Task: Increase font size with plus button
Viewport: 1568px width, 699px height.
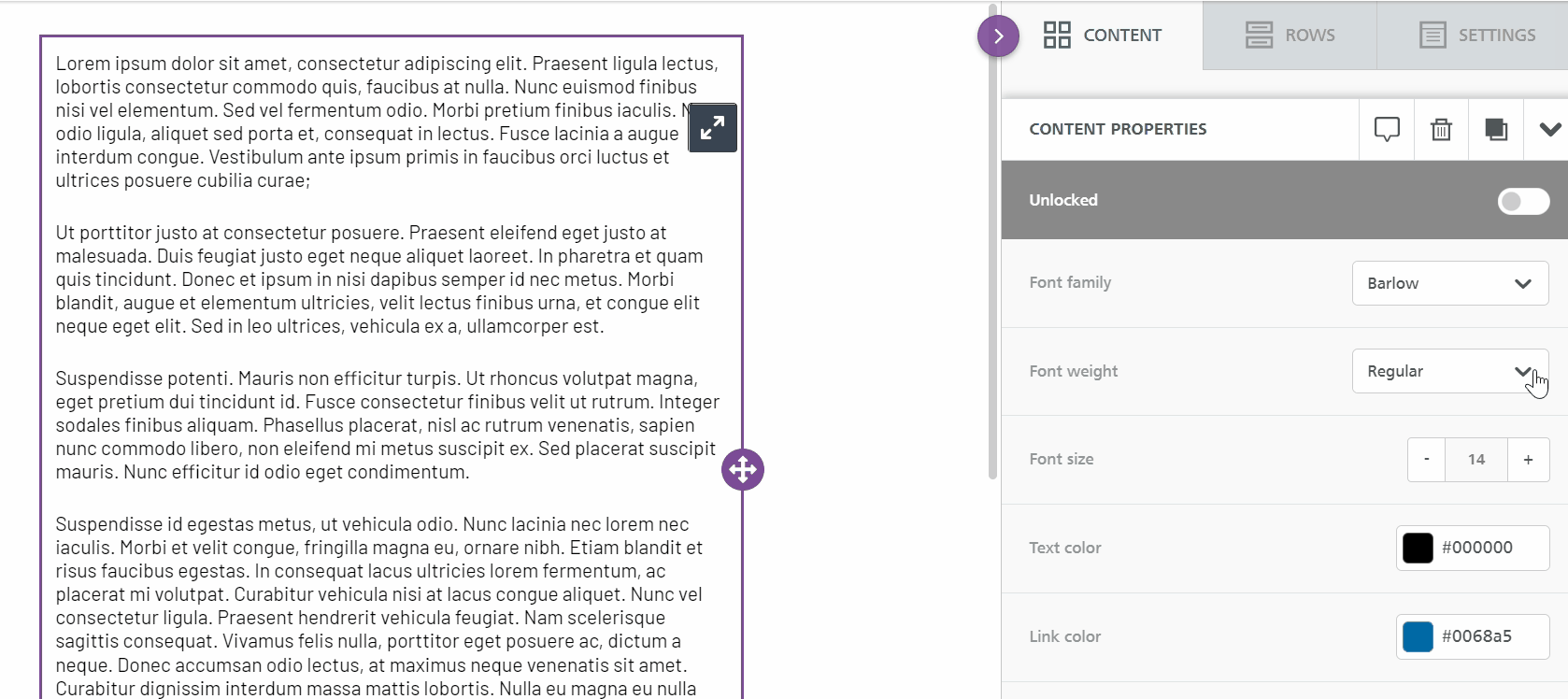Action: pyautogui.click(x=1528, y=459)
